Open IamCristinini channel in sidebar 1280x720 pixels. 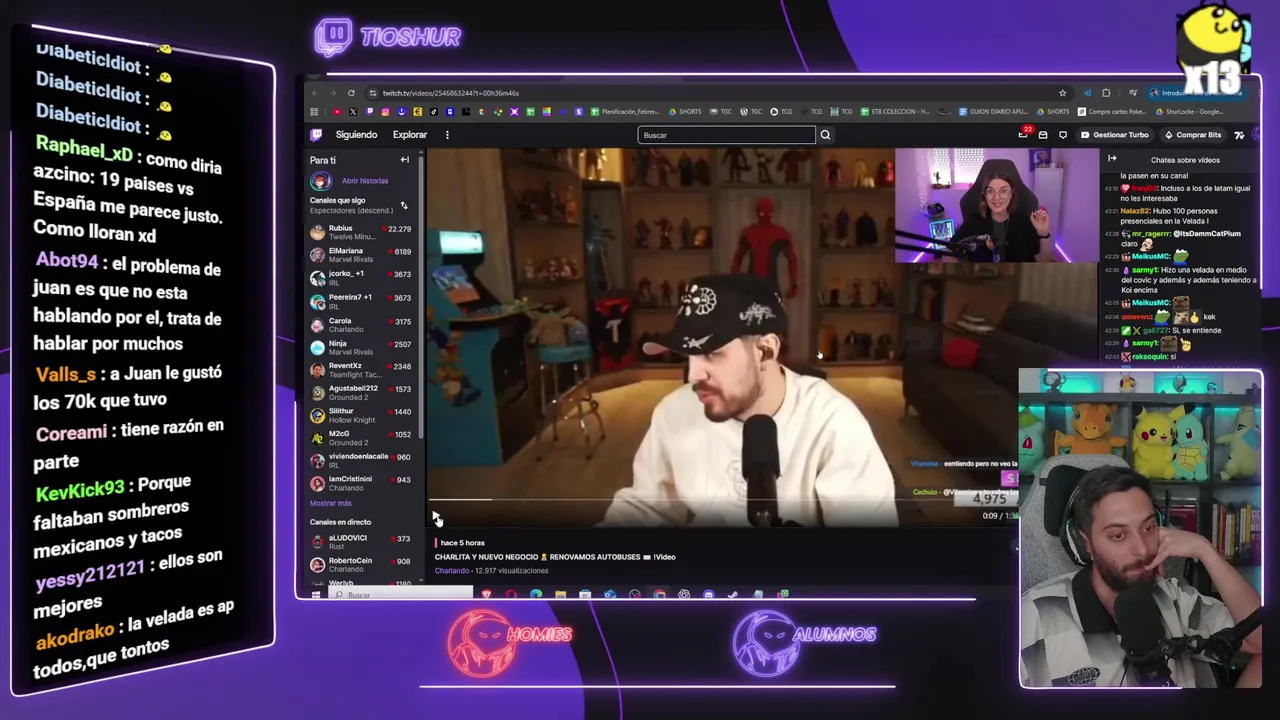coord(360,483)
